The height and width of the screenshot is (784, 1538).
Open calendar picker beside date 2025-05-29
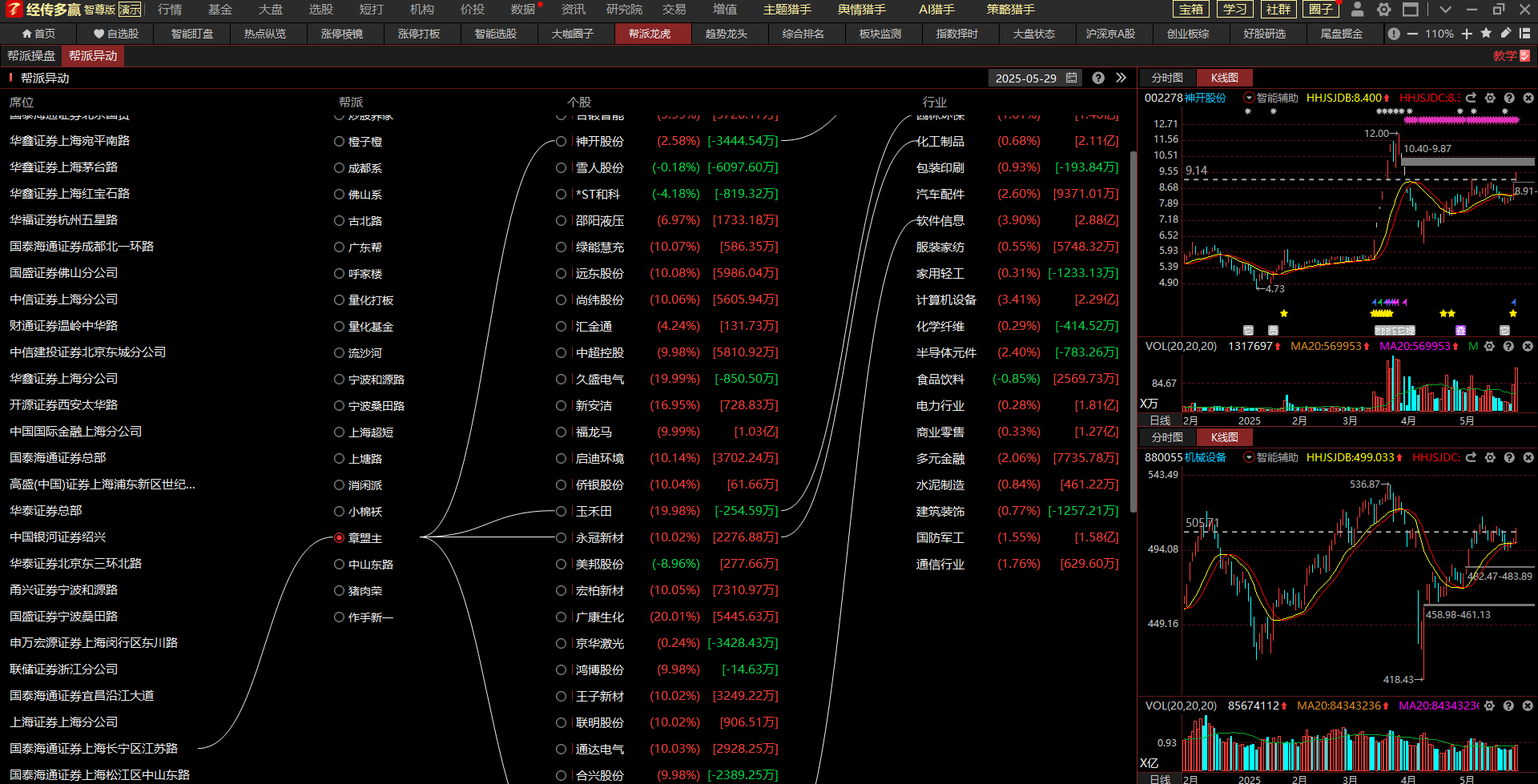pos(1072,78)
